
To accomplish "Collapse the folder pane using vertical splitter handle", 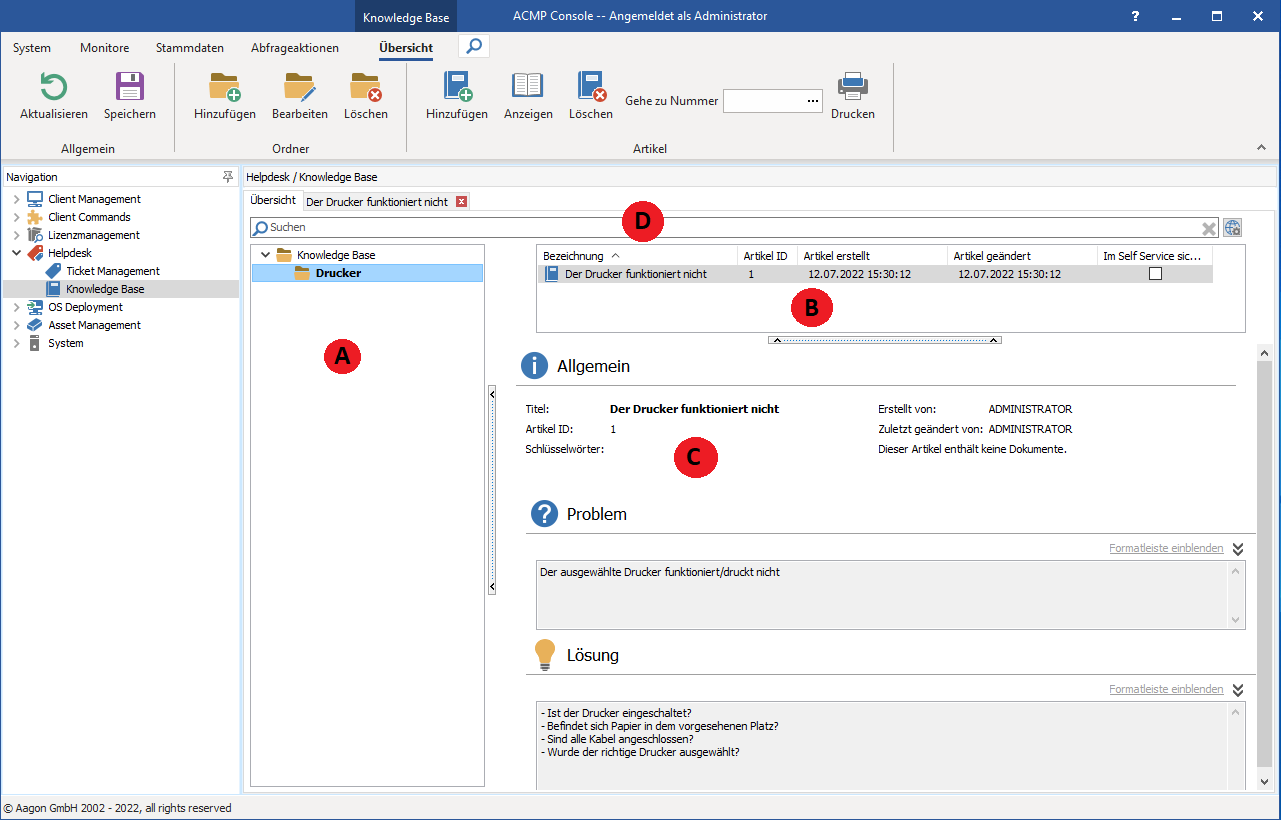I will pyautogui.click(x=492, y=490).
